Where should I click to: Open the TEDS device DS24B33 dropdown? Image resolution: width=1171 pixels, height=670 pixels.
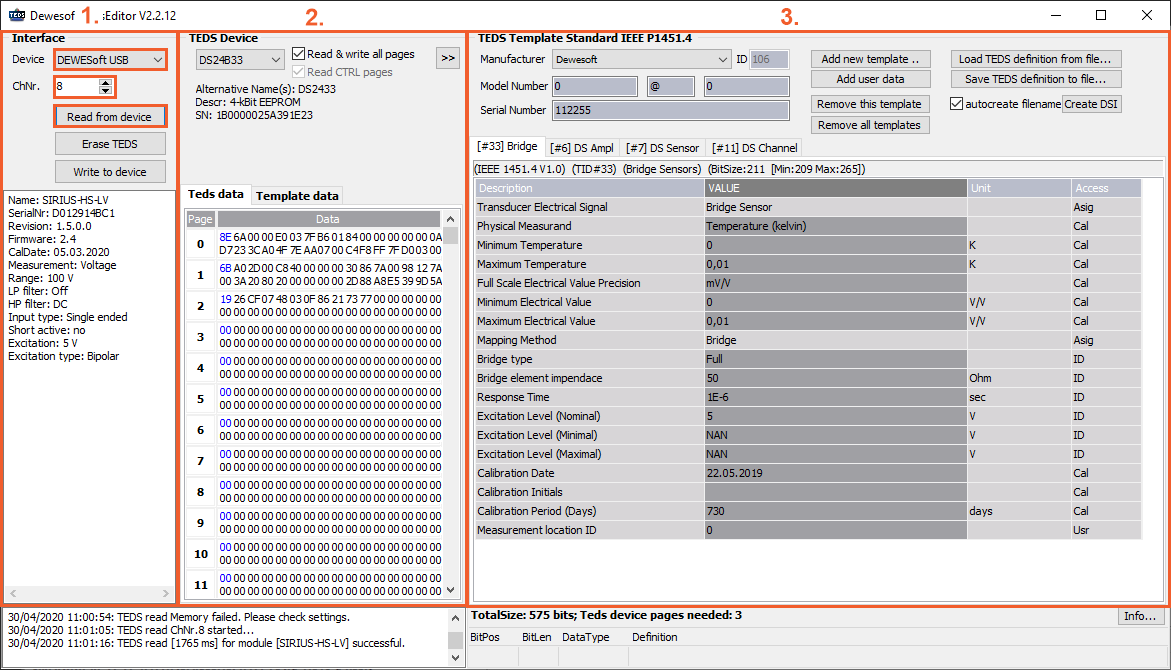240,60
